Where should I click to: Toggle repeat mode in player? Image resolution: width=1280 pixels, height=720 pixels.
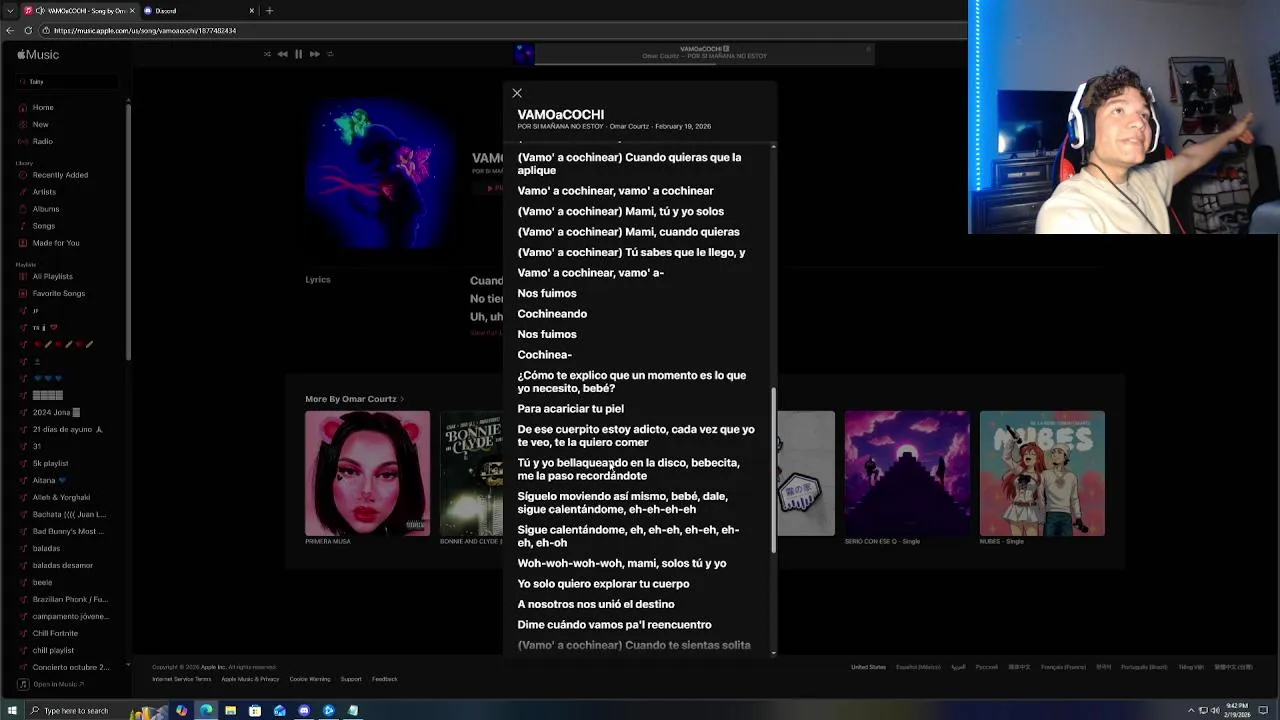tap(330, 54)
